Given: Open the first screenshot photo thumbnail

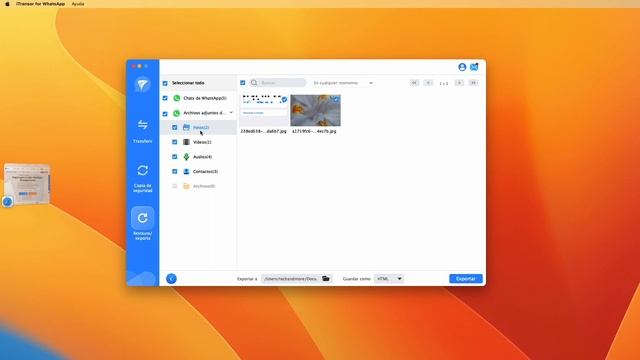Looking at the screenshot, I should (x=264, y=111).
